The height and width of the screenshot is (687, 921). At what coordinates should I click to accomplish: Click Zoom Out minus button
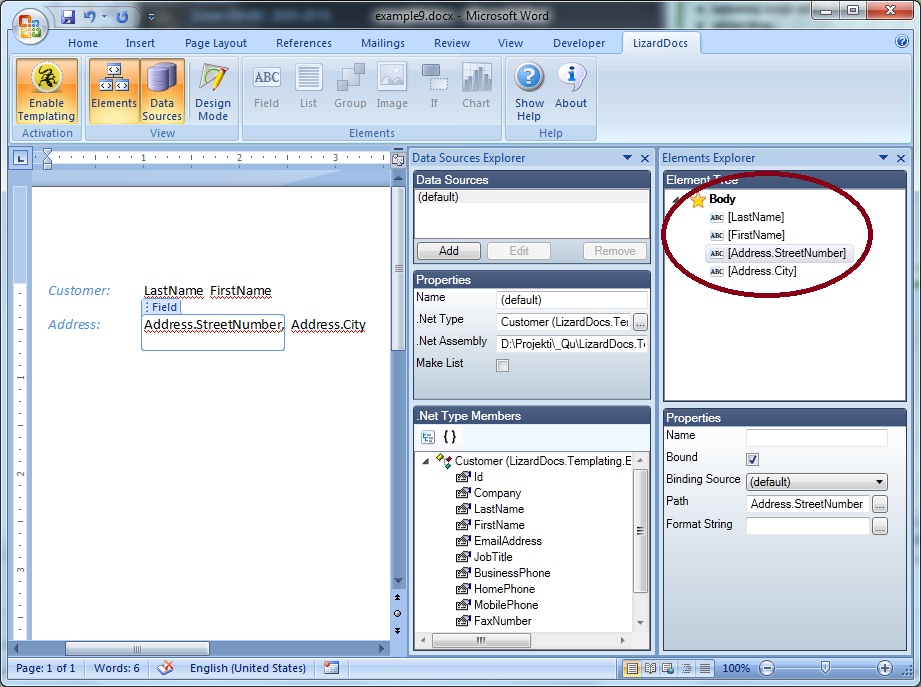pyautogui.click(x=767, y=668)
